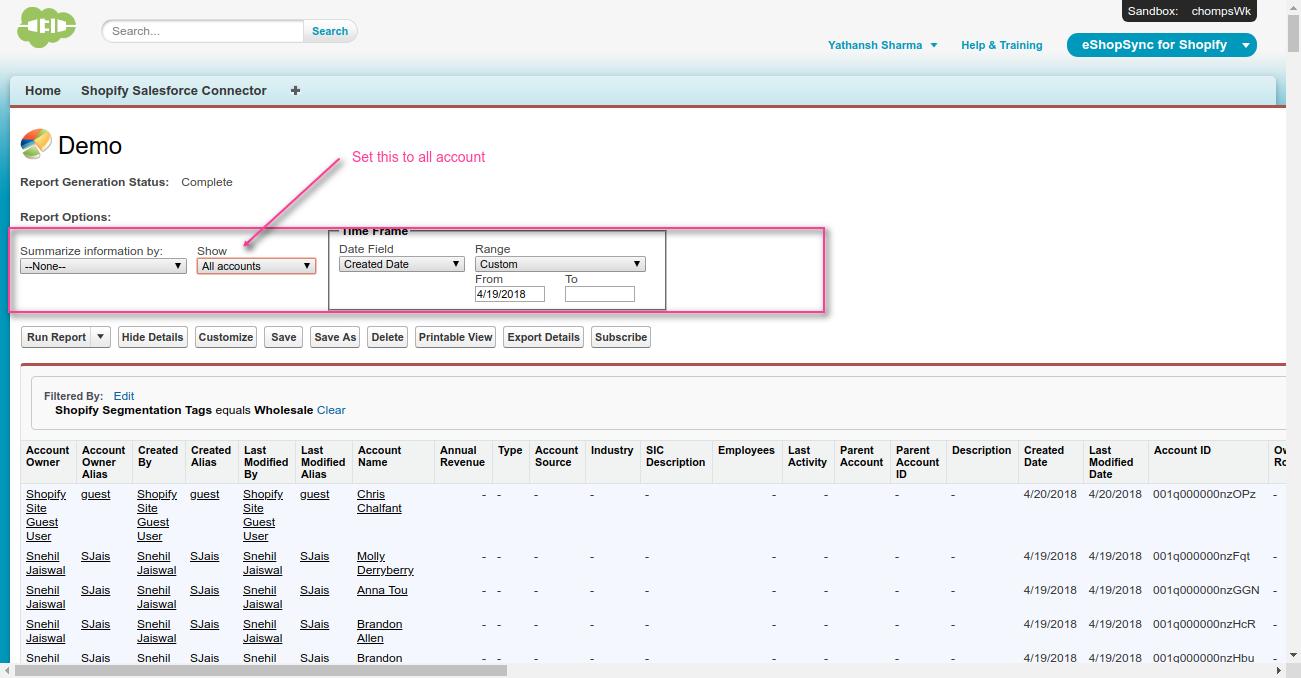The height and width of the screenshot is (678, 1301).
Task: Sort by Industry column header
Action: click(x=612, y=450)
